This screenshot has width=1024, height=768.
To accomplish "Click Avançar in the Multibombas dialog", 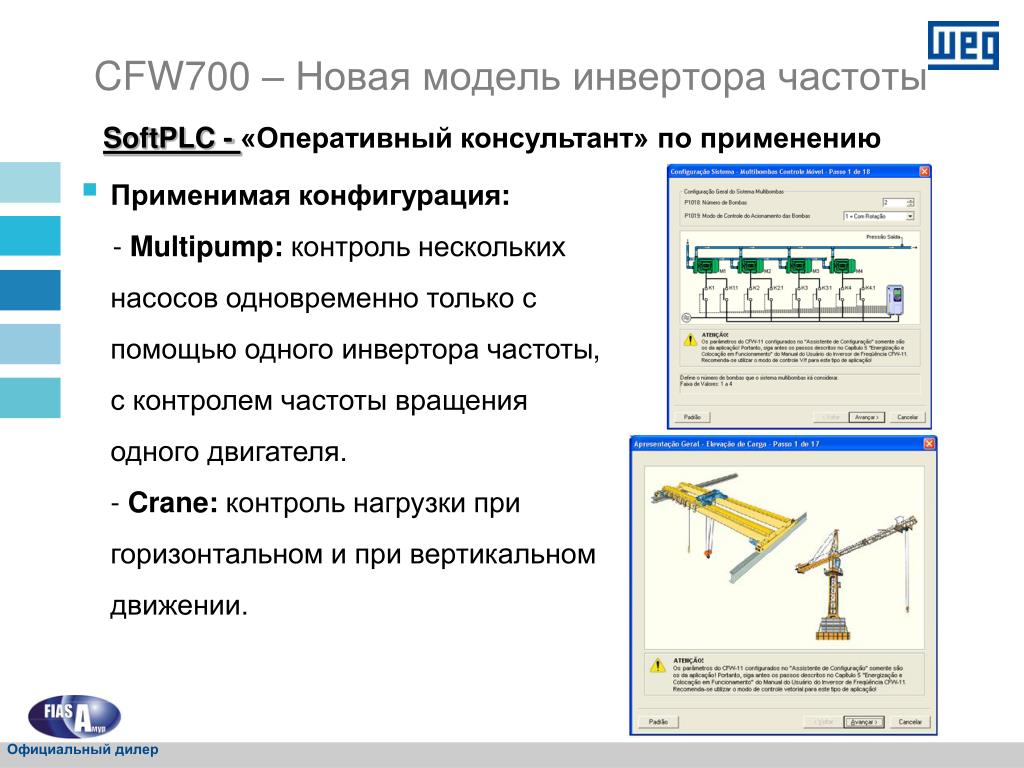I will tap(867, 417).
